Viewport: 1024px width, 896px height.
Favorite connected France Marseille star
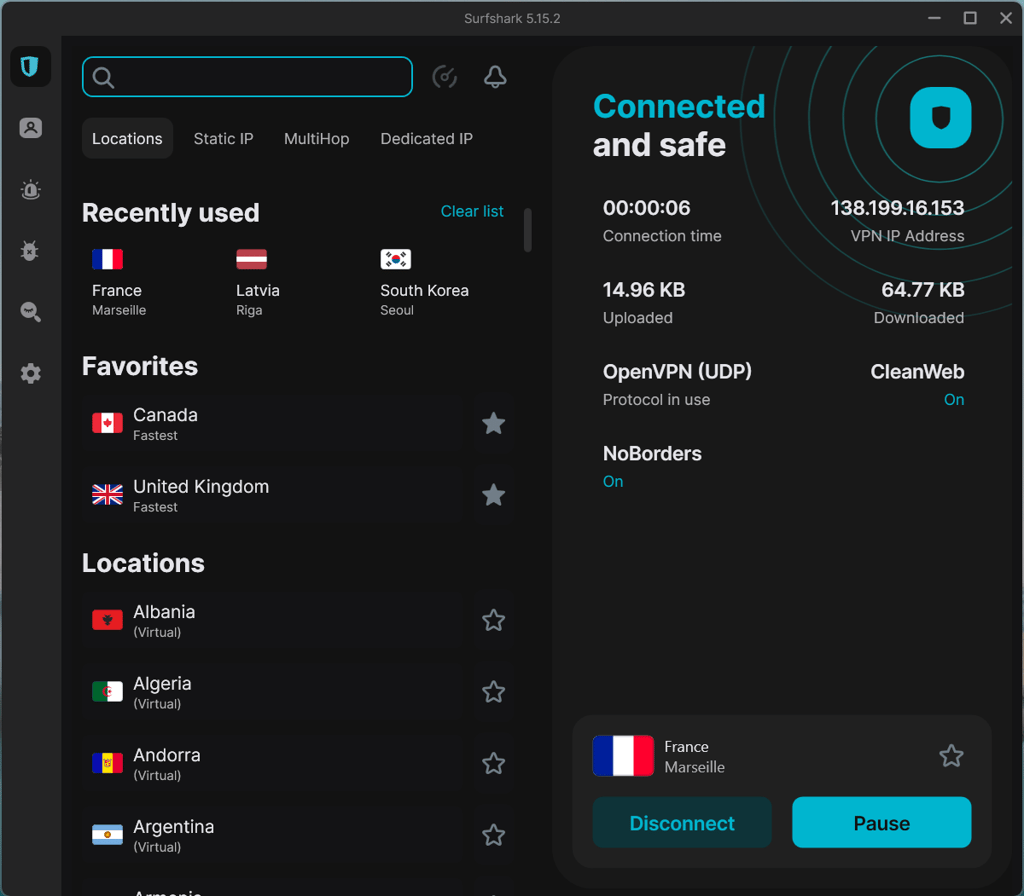[x=951, y=756]
